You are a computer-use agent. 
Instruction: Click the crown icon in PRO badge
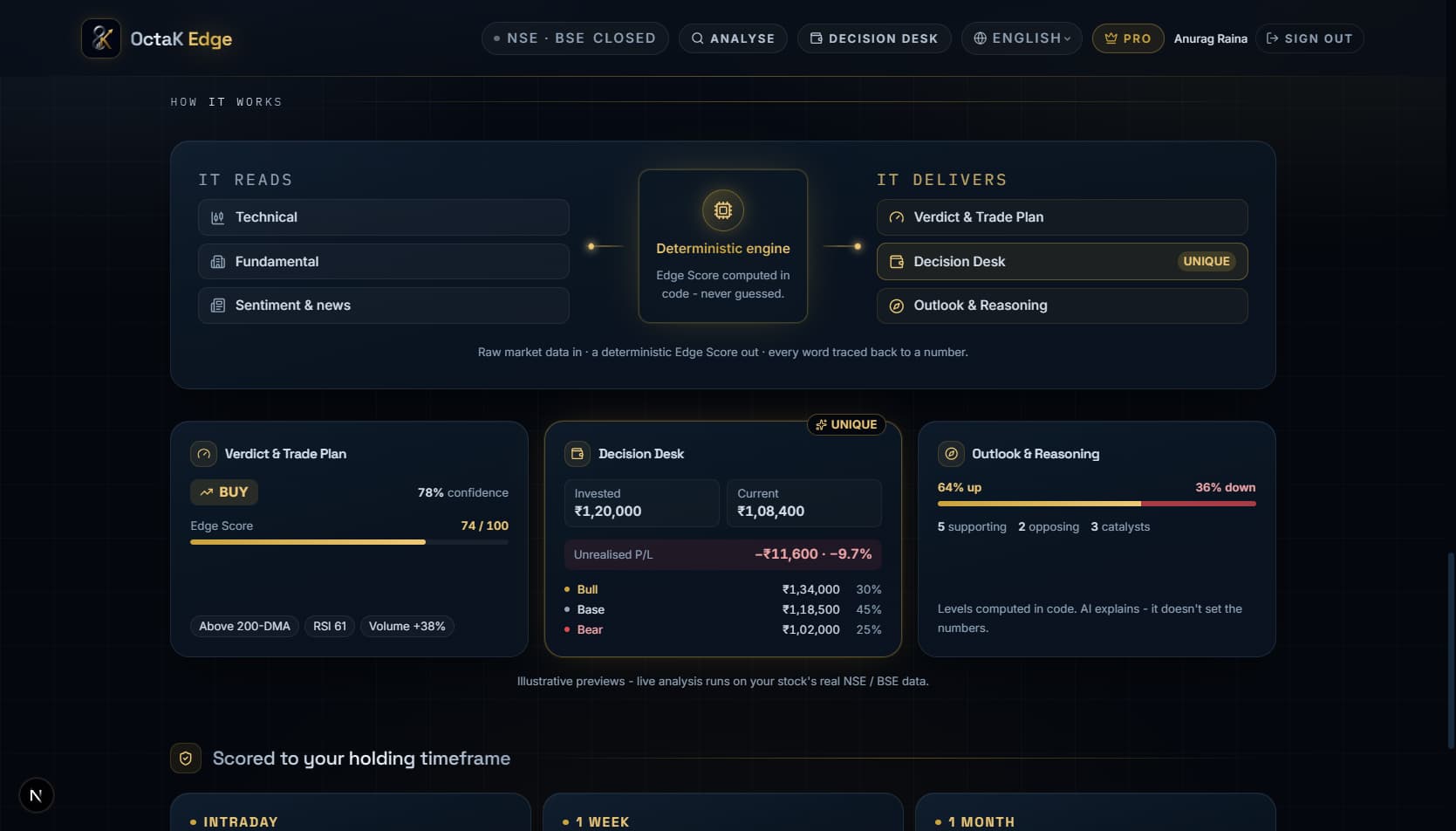1111,38
